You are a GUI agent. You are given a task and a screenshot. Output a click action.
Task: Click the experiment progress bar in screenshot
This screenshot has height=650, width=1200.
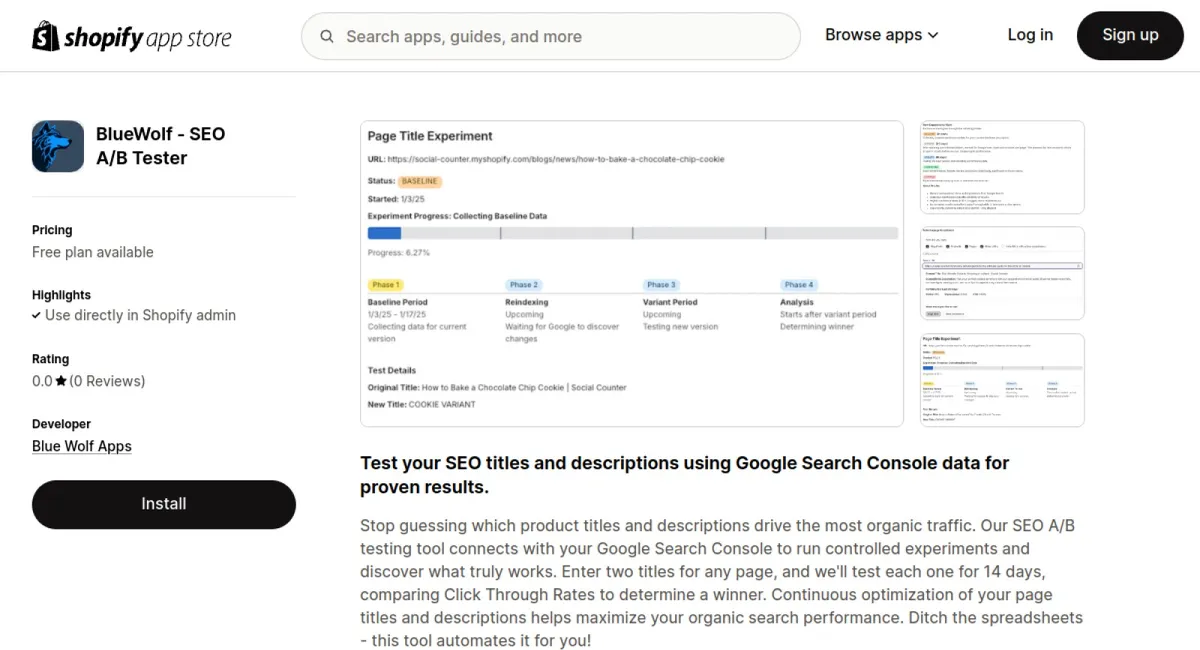point(632,233)
